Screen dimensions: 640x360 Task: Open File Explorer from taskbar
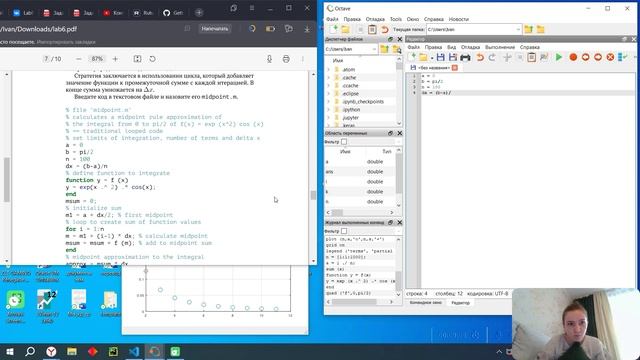[x=72, y=351]
